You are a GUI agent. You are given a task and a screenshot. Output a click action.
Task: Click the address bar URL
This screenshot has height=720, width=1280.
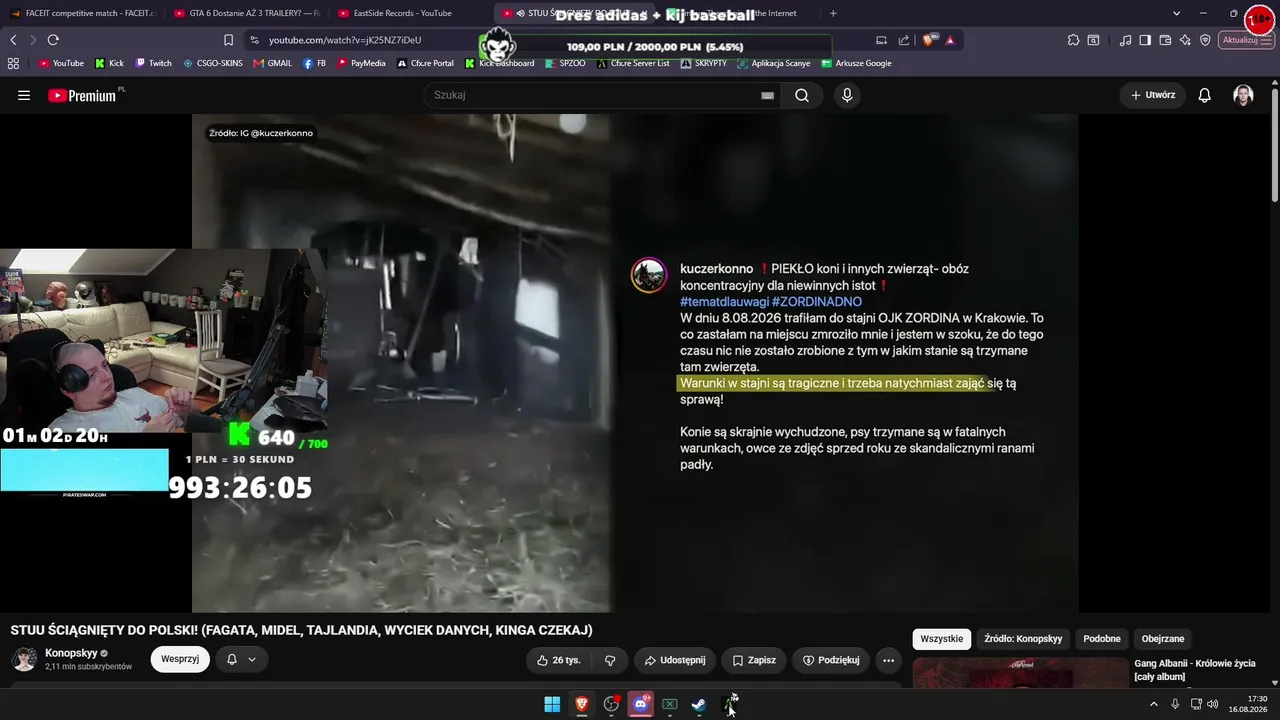[345, 40]
